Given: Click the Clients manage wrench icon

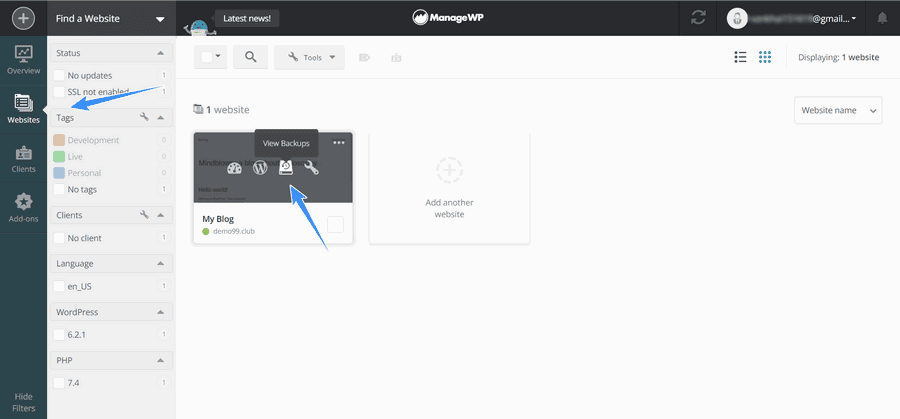Looking at the screenshot, I should 144,215.
